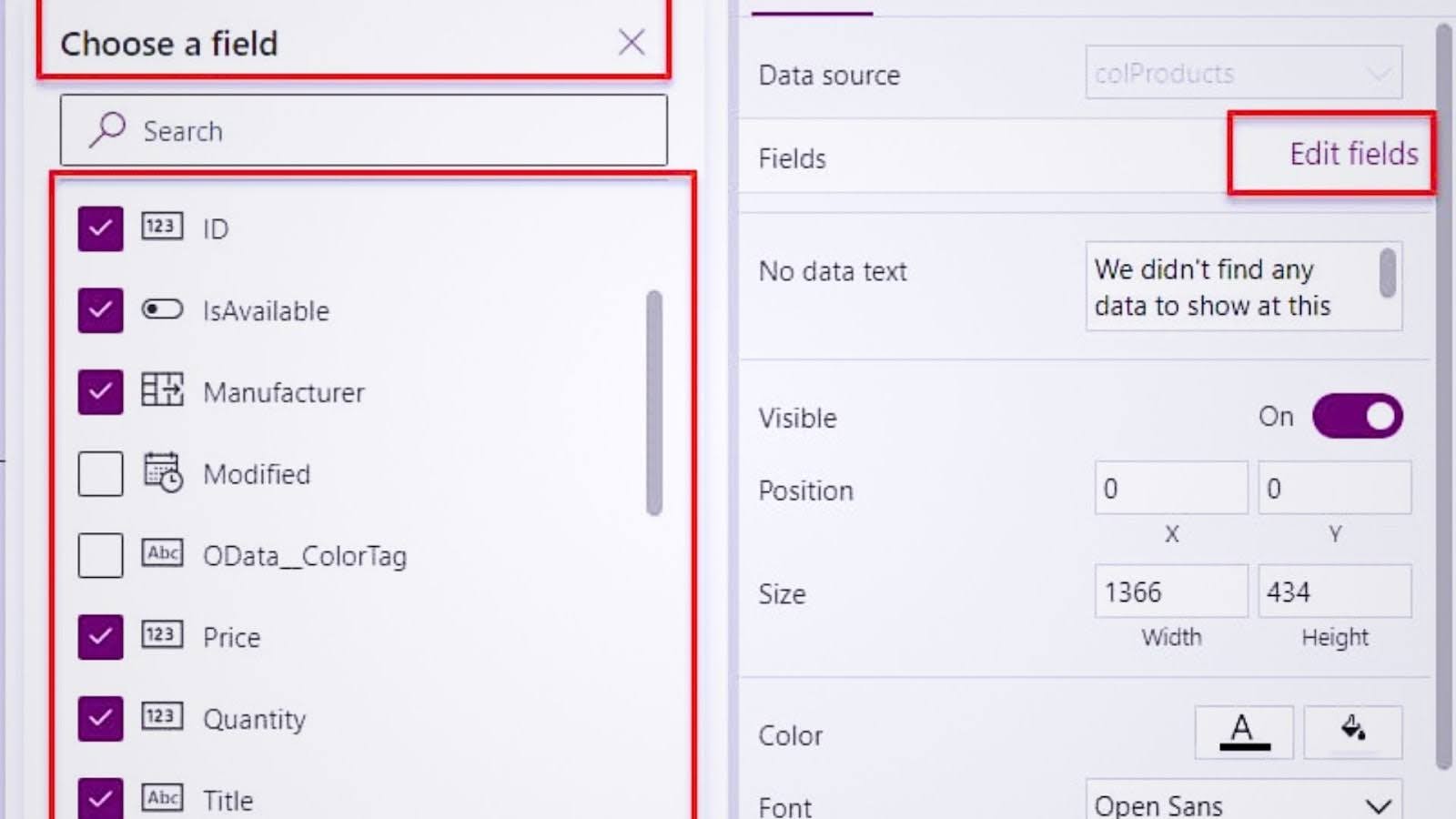Screen dimensions: 1456x819
Task: Click the magnifier icon in the search box
Action: click(x=106, y=130)
